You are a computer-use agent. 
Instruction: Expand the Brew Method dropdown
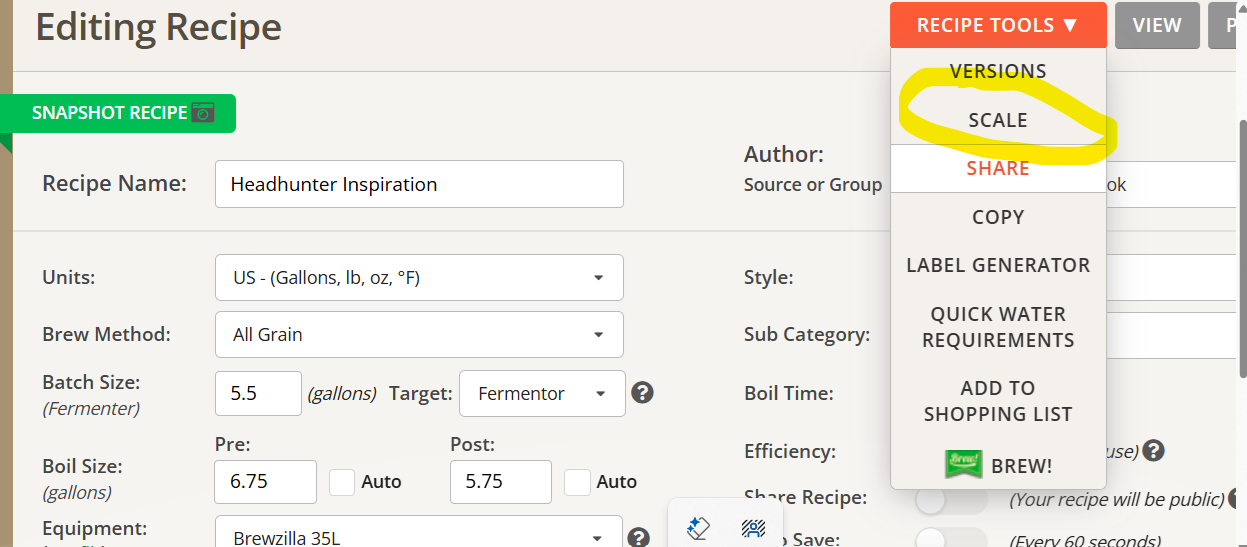(419, 335)
